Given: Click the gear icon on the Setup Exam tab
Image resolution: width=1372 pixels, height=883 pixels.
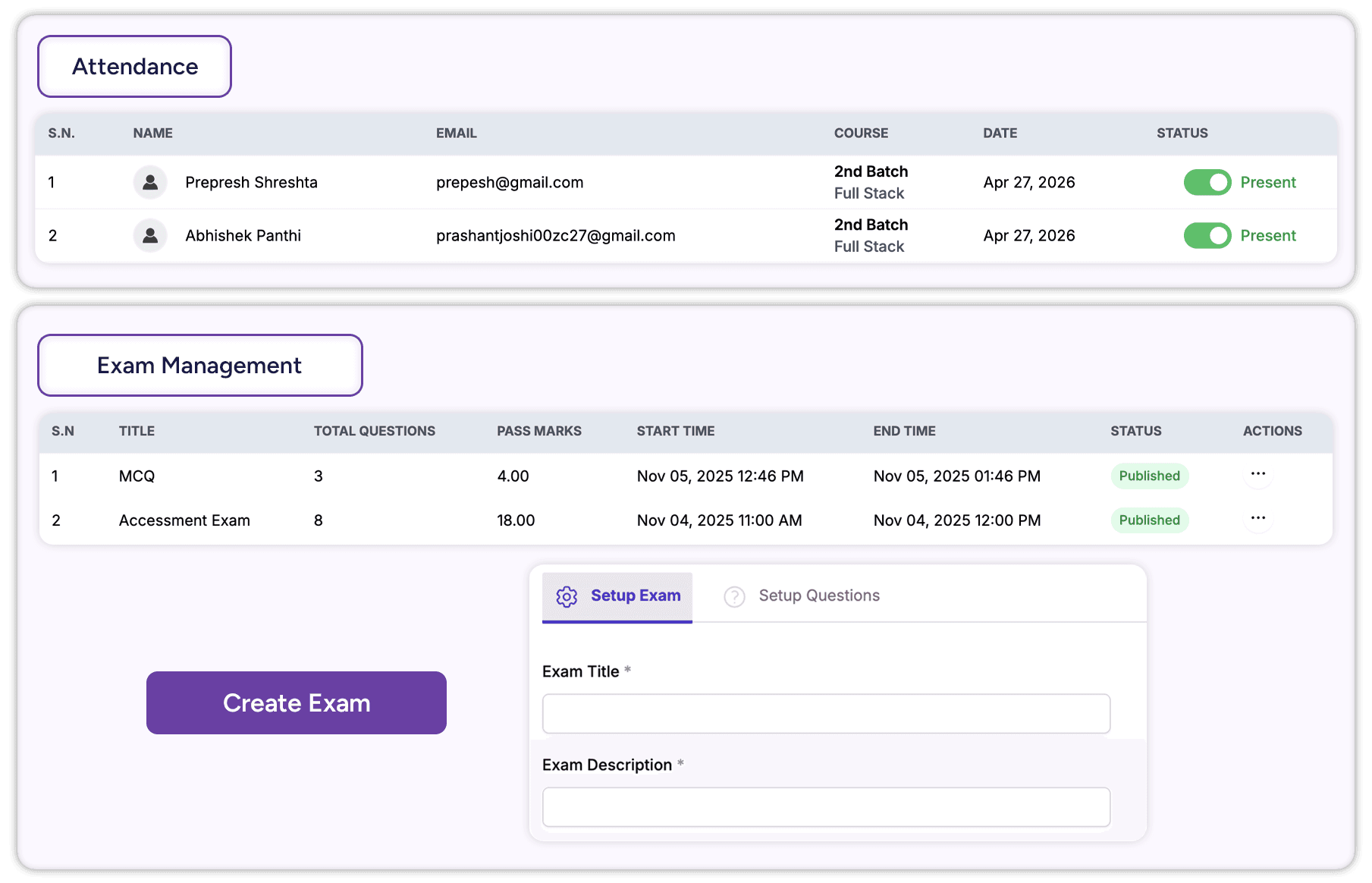Looking at the screenshot, I should [567, 596].
